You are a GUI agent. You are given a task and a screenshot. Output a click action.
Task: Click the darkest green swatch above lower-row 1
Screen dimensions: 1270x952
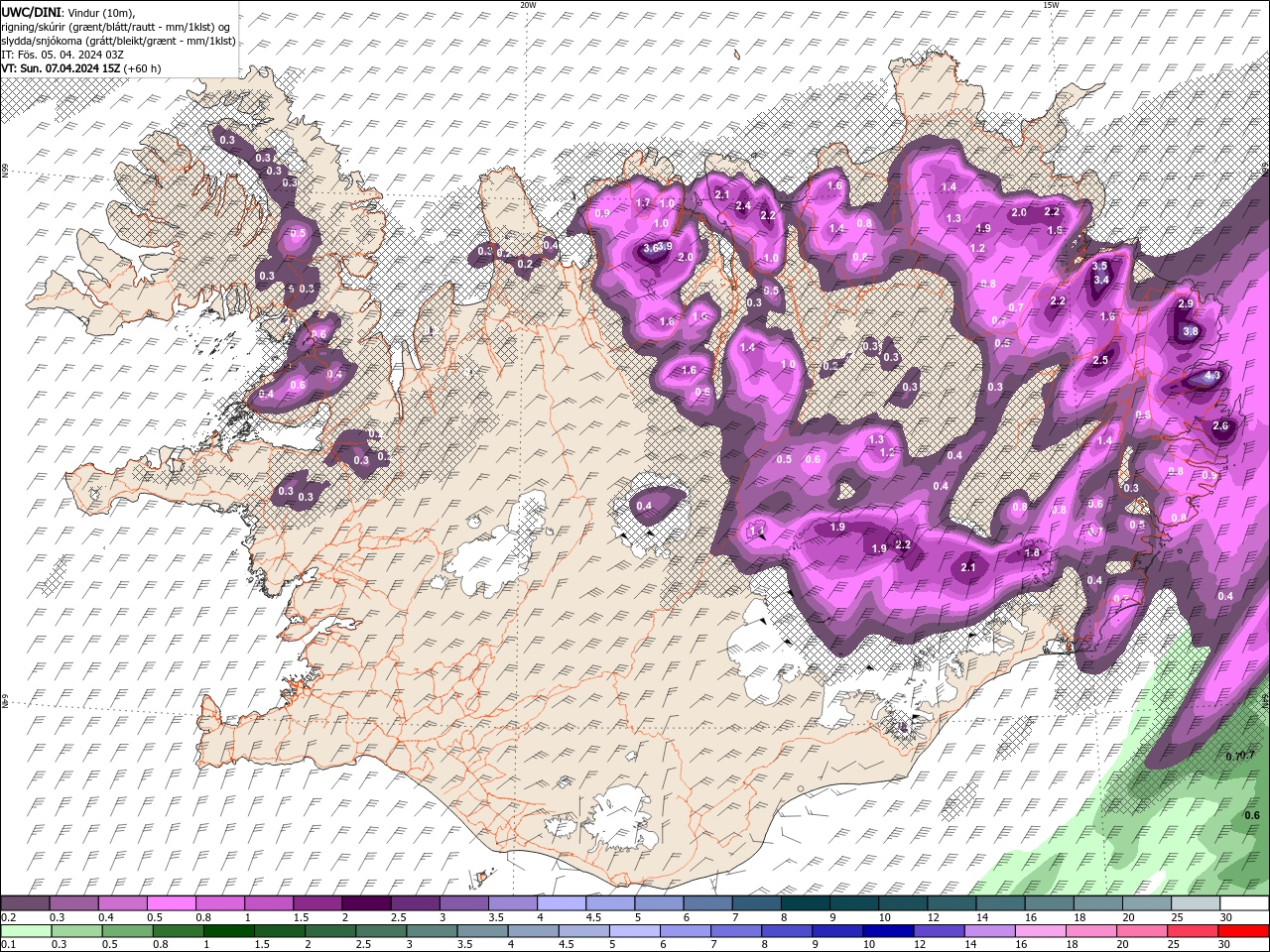point(229,931)
